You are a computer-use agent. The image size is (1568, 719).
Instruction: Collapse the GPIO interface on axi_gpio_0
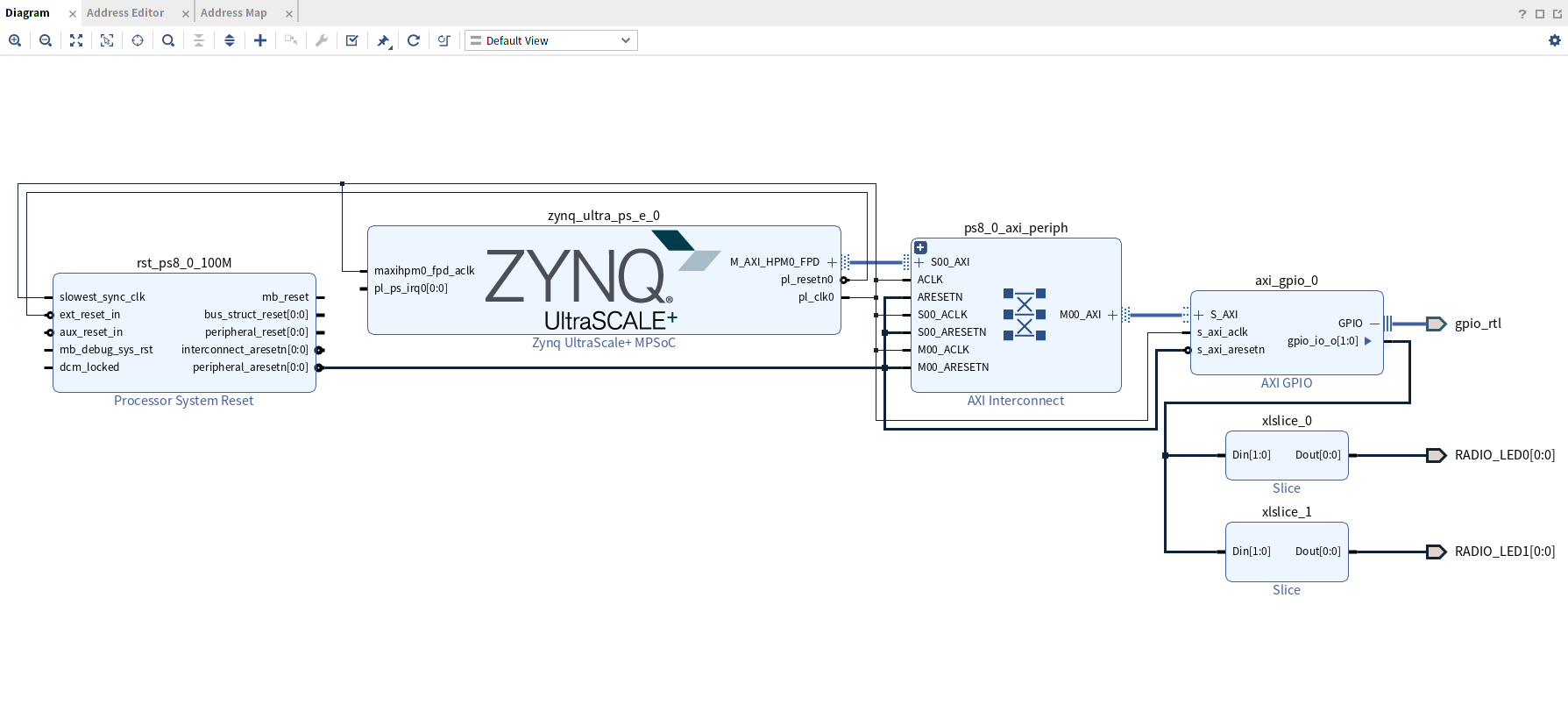(x=1374, y=324)
